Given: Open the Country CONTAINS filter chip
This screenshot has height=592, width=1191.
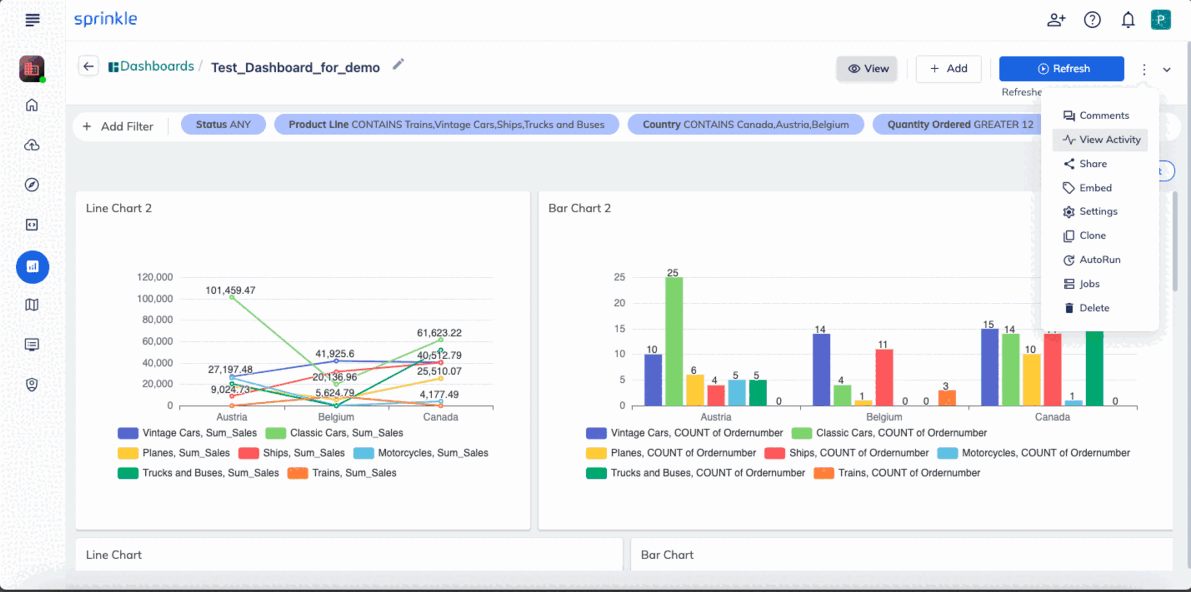Looking at the screenshot, I should 746,125.
